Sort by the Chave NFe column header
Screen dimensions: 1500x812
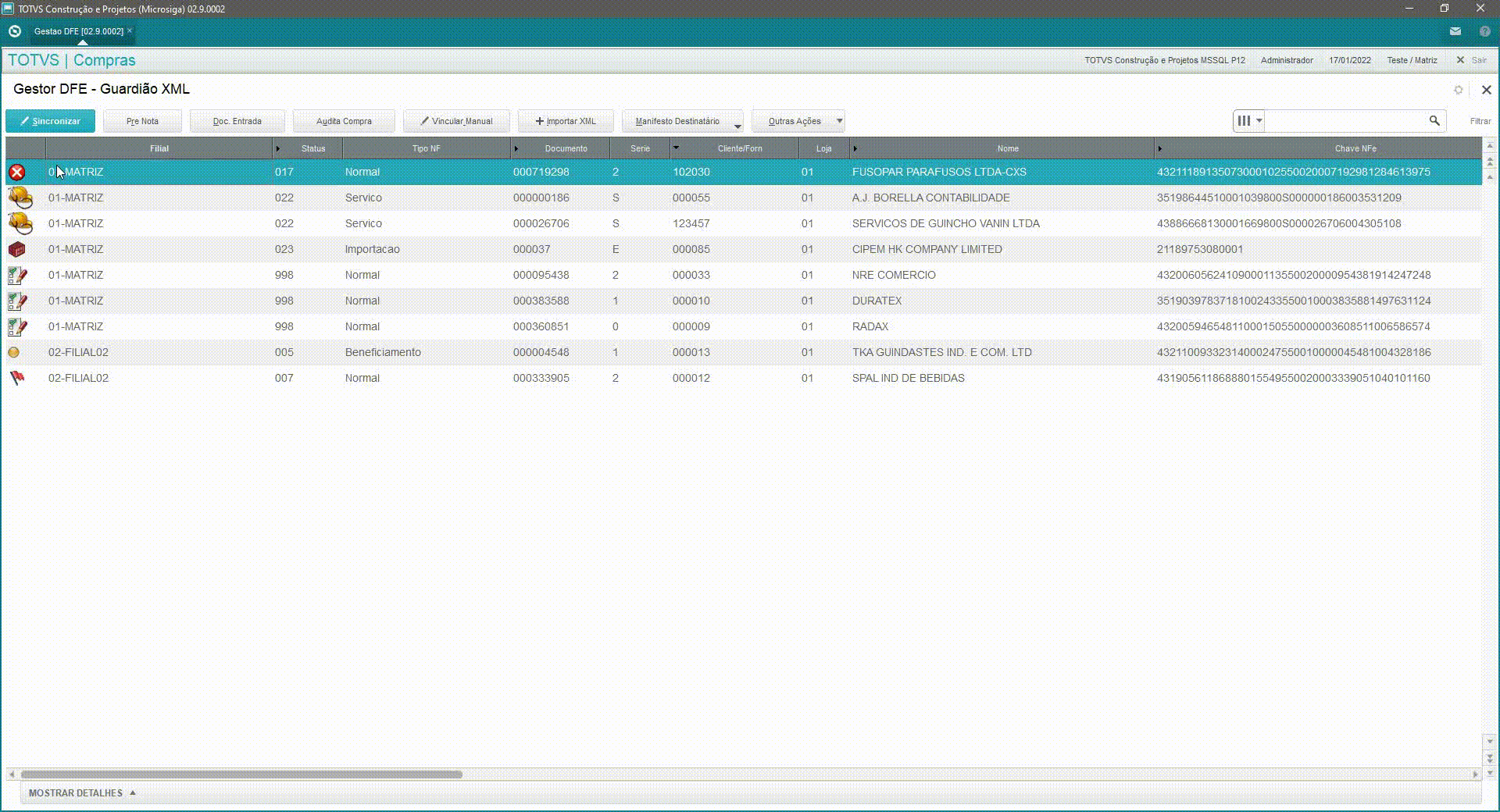(x=1318, y=148)
